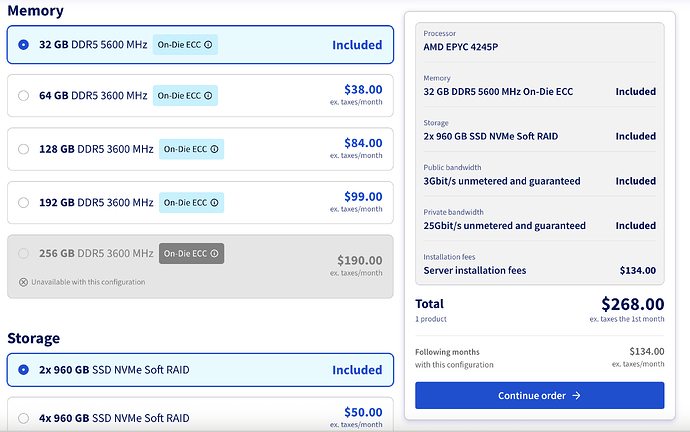Click info icon on 64 GB On-Die ECC badge
This screenshot has height=432, width=690.
pyautogui.click(x=208, y=95)
